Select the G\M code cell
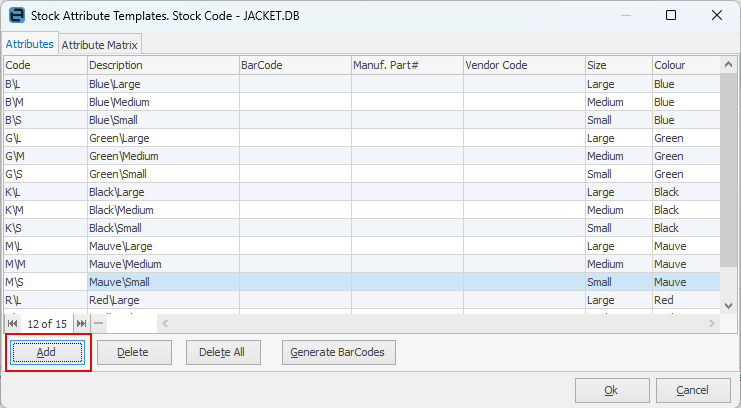 (x=45, y=156)
